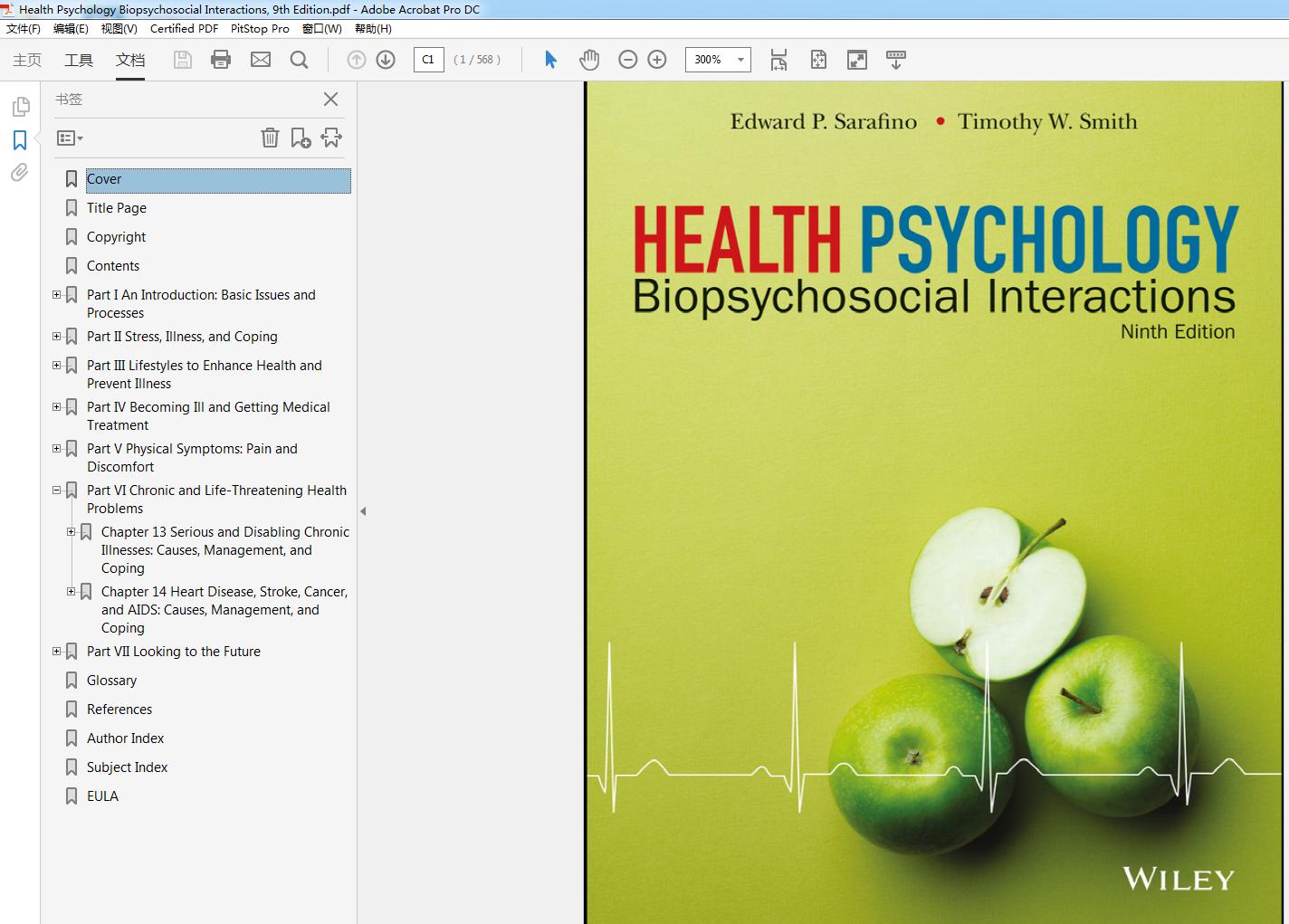Add a new bookmark icon
The image size is (1289, 924).
pos(301,138)
